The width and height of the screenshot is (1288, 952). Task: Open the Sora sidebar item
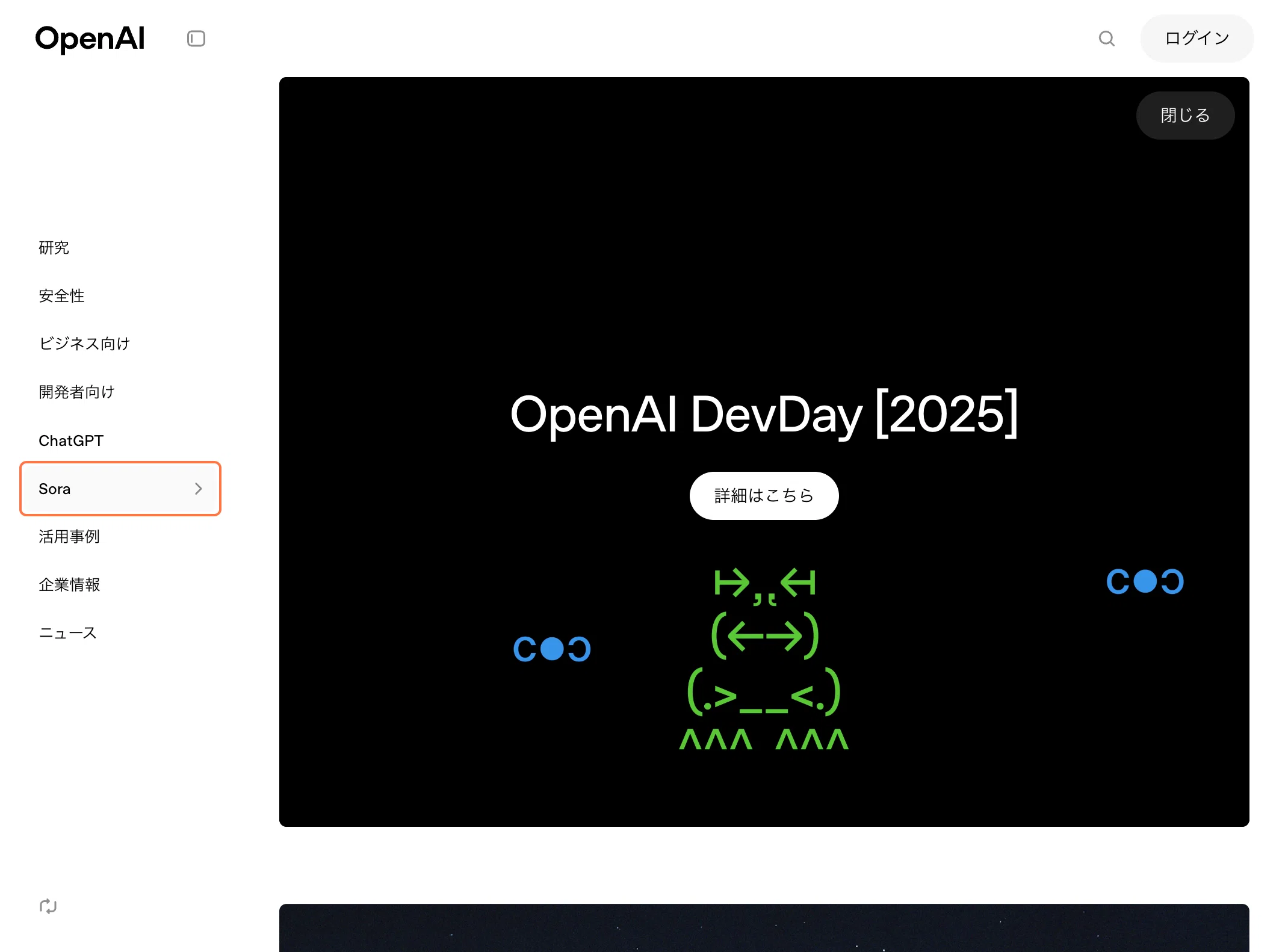click(120, 489)
